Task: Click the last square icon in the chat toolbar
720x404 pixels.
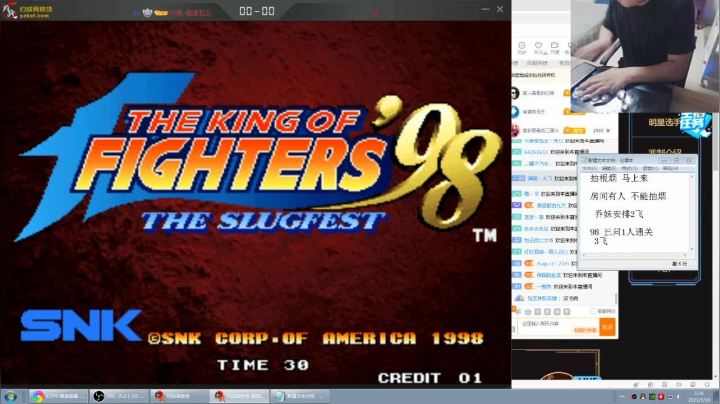Action: pyautogui.click(x=567, y=312)
